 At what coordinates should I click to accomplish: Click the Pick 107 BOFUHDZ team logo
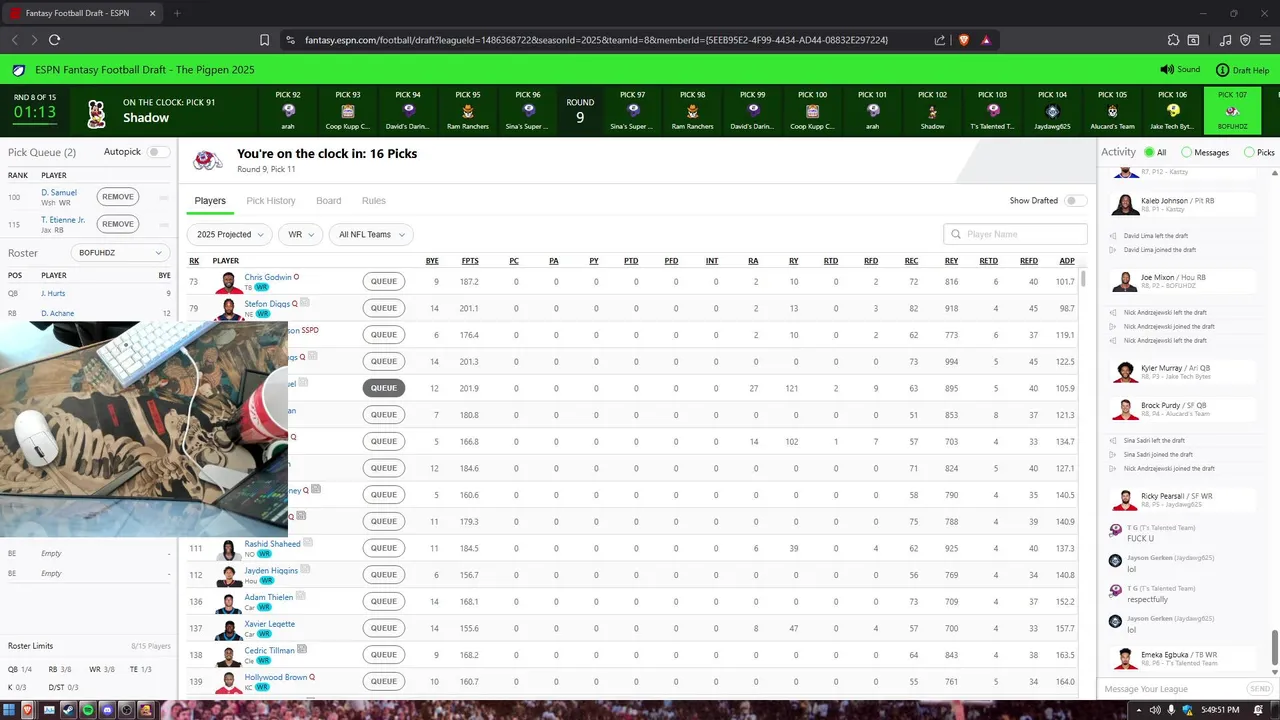point(1232,111)
